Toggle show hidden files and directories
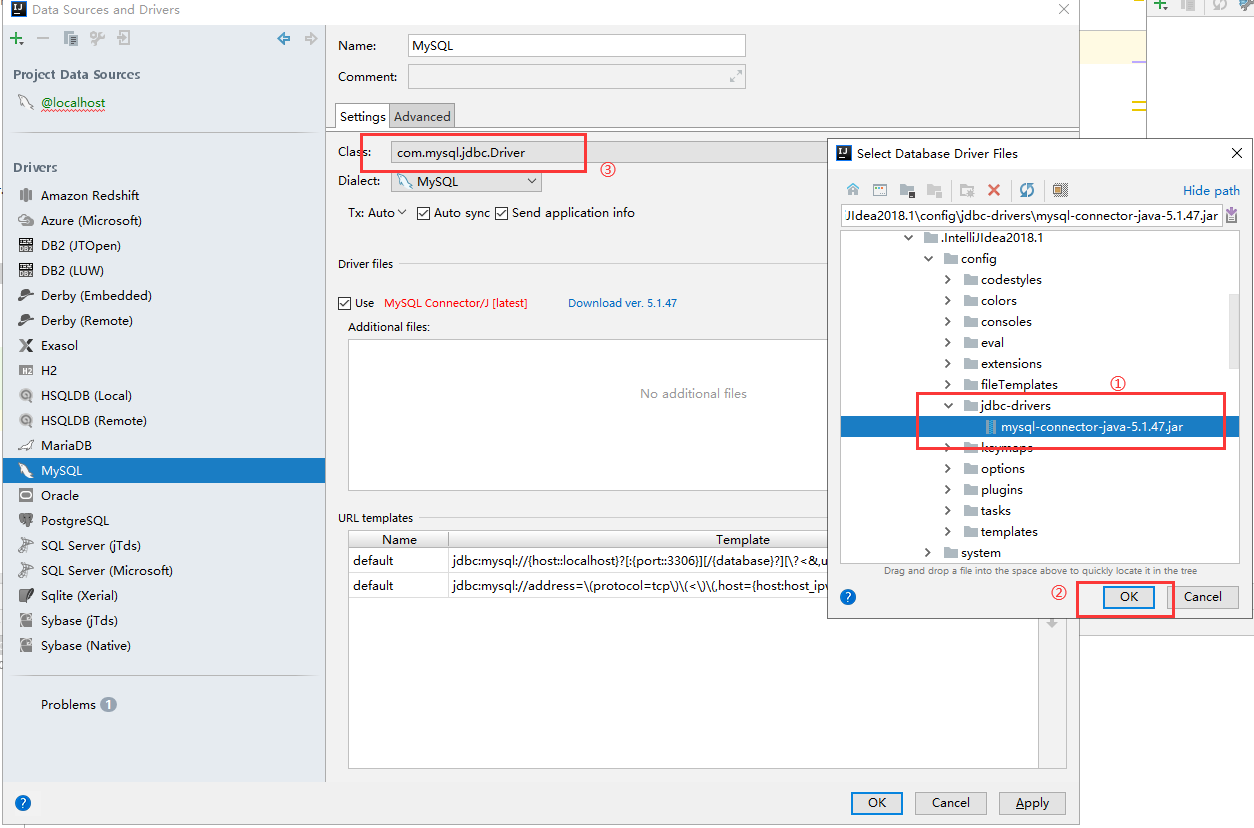 (1061, 190)
